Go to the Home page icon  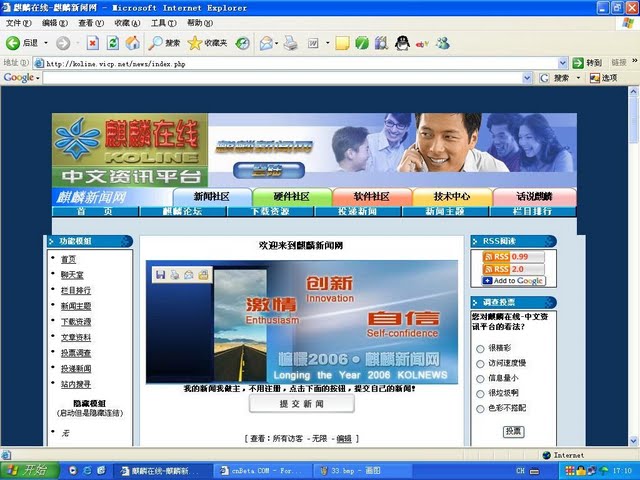[x=132, y=43]
